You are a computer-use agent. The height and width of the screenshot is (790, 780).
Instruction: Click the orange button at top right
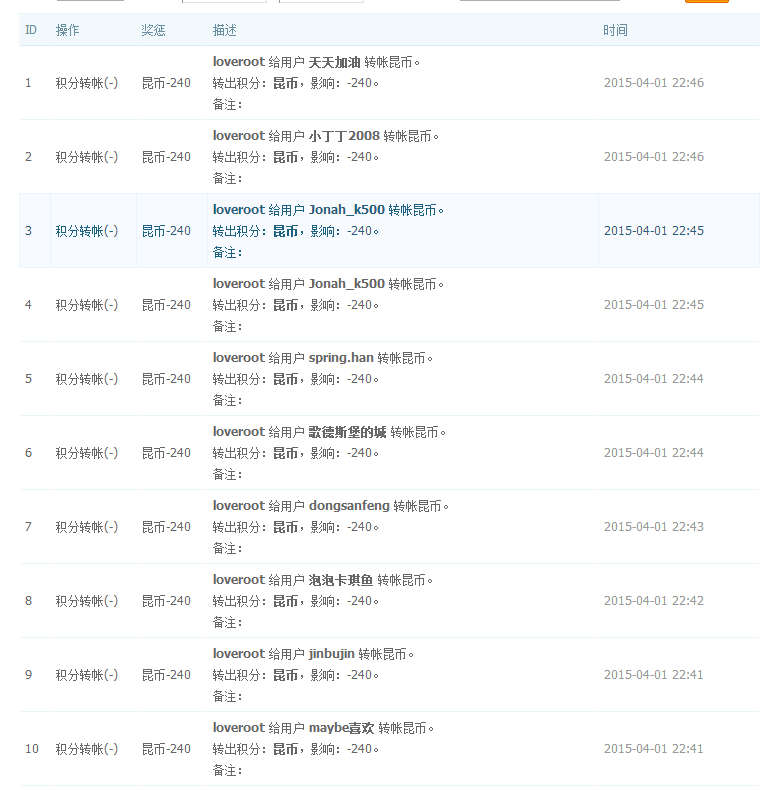click(x=706, y=2)
